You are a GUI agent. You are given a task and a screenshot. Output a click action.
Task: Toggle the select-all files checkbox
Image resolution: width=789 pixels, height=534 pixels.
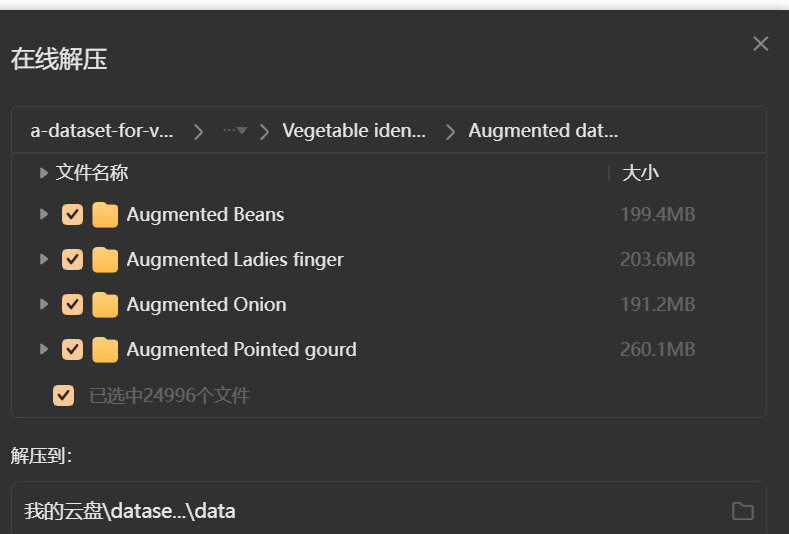64,395
